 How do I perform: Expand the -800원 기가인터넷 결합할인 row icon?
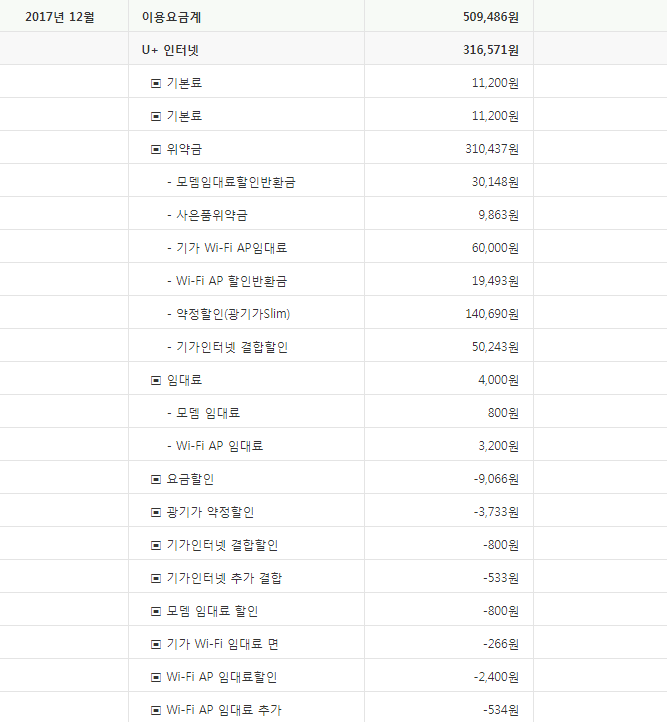(x=155, y=545)
